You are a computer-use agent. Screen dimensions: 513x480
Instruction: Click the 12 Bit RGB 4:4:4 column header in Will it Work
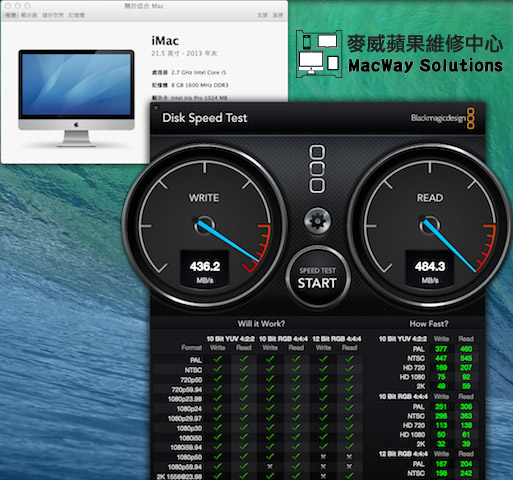(x=336, y=339)
